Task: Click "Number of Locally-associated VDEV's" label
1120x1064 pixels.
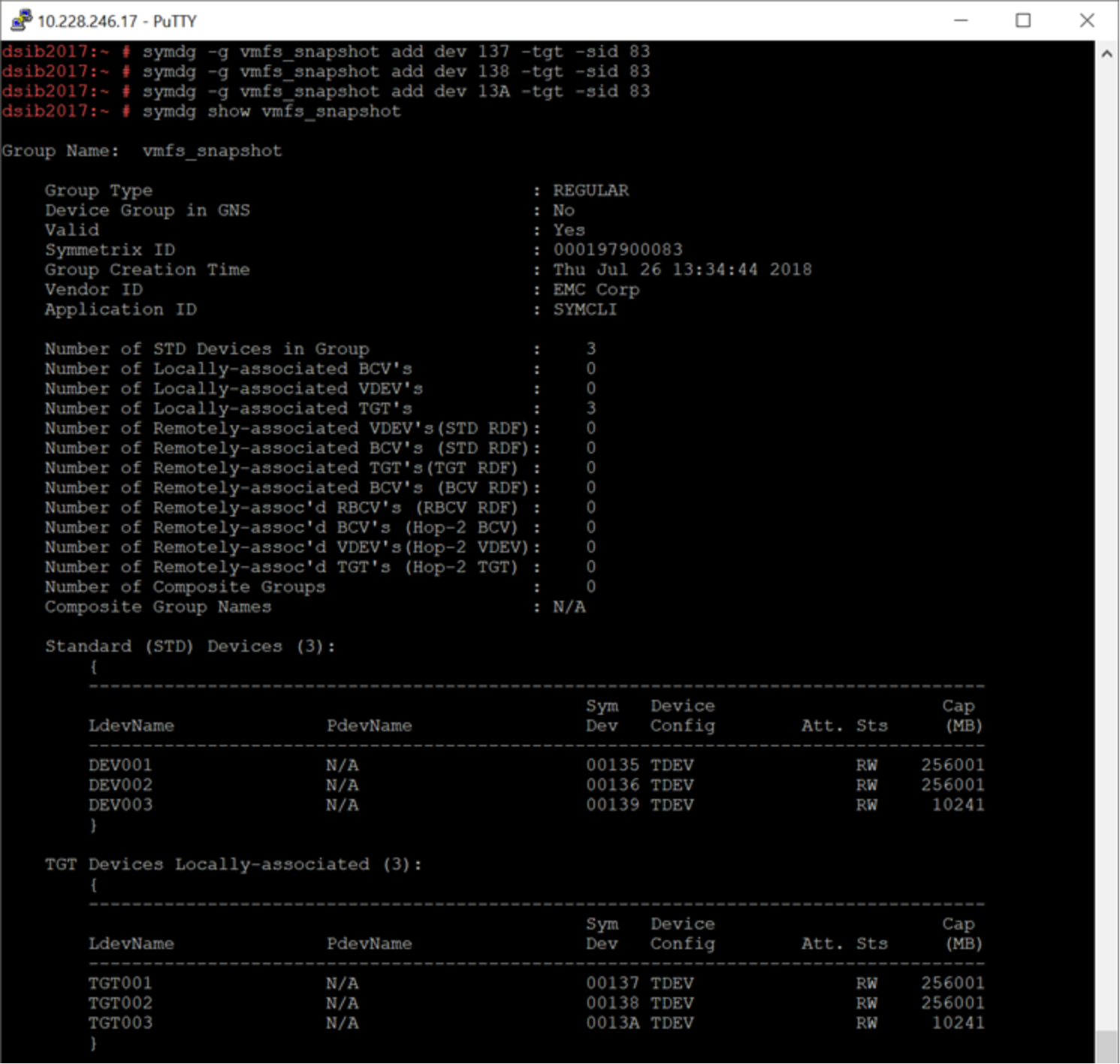Action: pyautogui.click(x=234, y=389)
